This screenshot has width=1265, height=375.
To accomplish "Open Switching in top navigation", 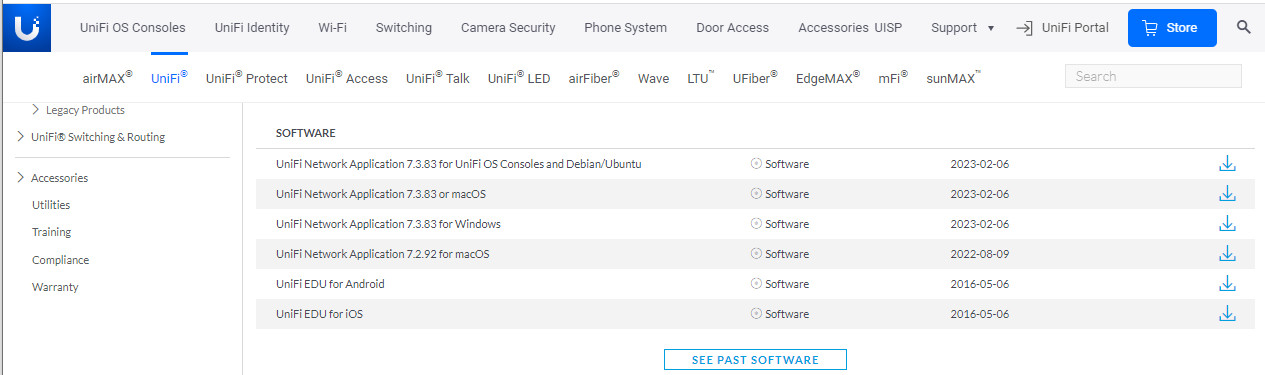I will tap(404, 28).
